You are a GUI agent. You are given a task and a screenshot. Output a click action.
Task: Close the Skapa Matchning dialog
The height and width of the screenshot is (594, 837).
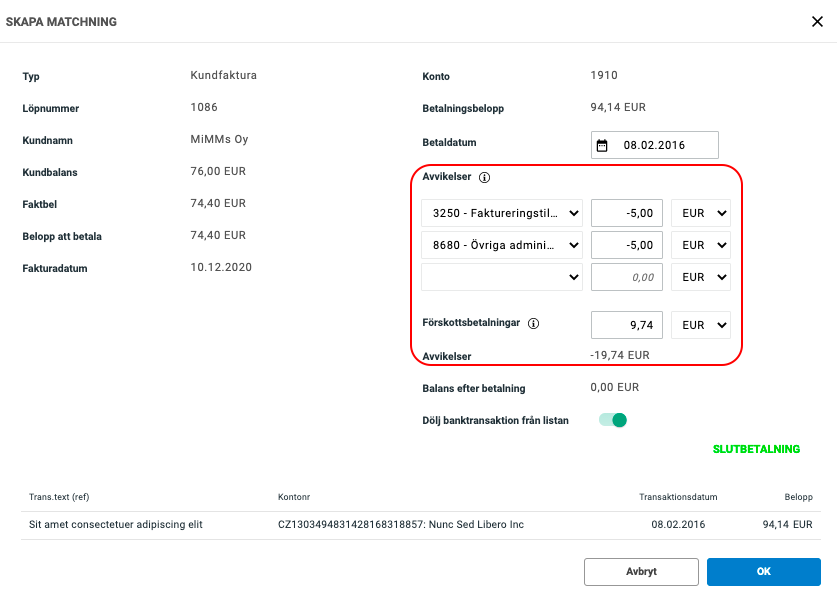pyautogui.click(x=817, y=22)
